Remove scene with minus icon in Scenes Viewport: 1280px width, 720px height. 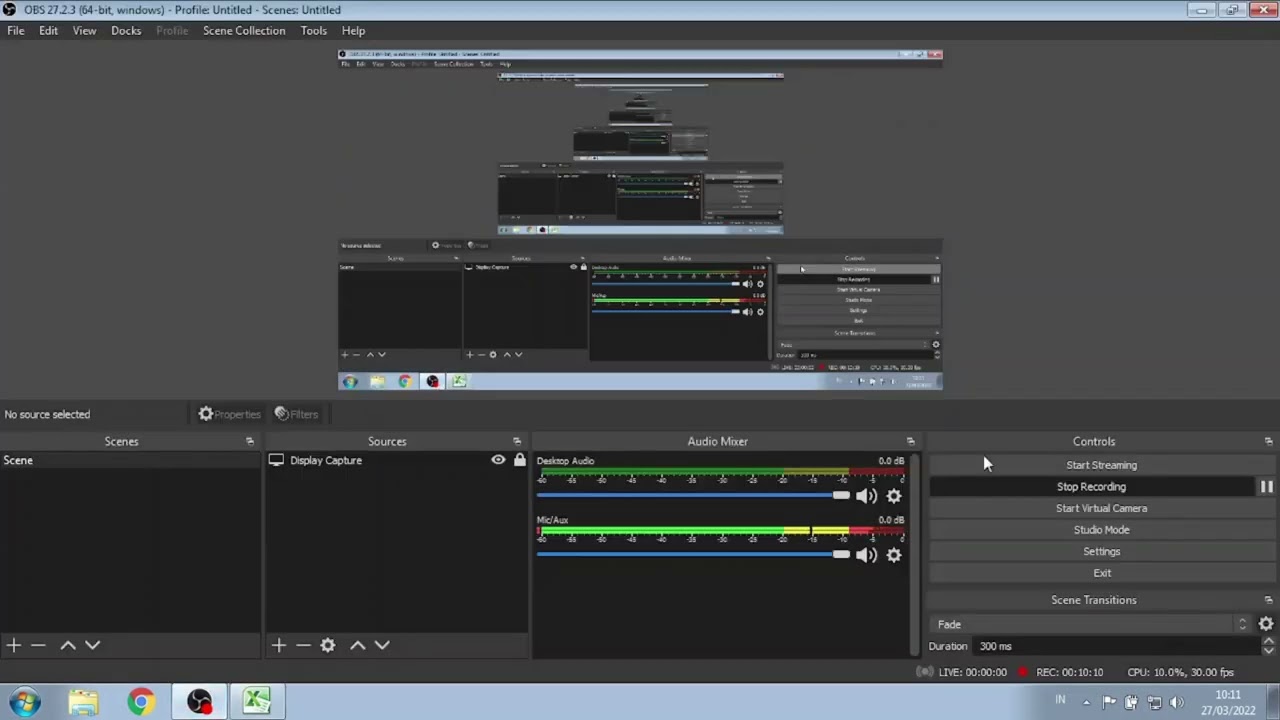(38, 645)
